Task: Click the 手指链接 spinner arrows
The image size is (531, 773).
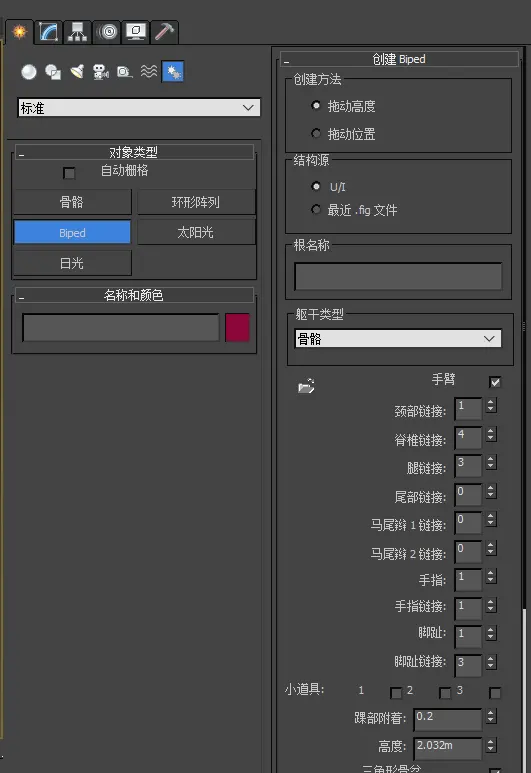Action: click(x=491, y=605)
